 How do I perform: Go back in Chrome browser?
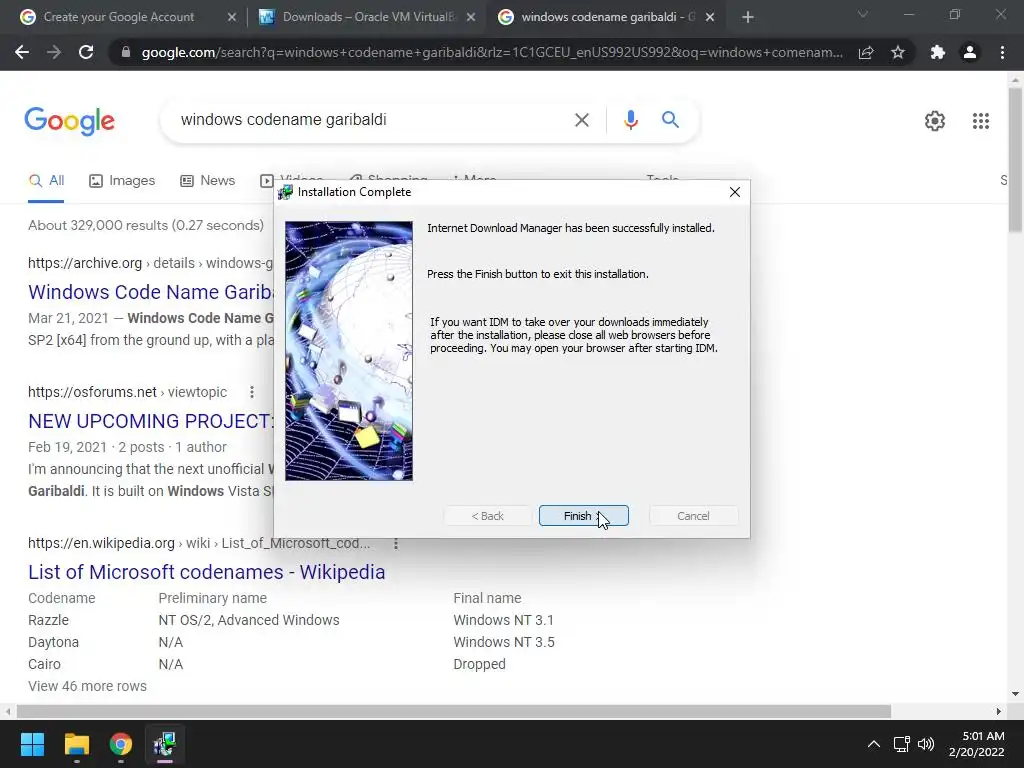[x=22, y=52]
